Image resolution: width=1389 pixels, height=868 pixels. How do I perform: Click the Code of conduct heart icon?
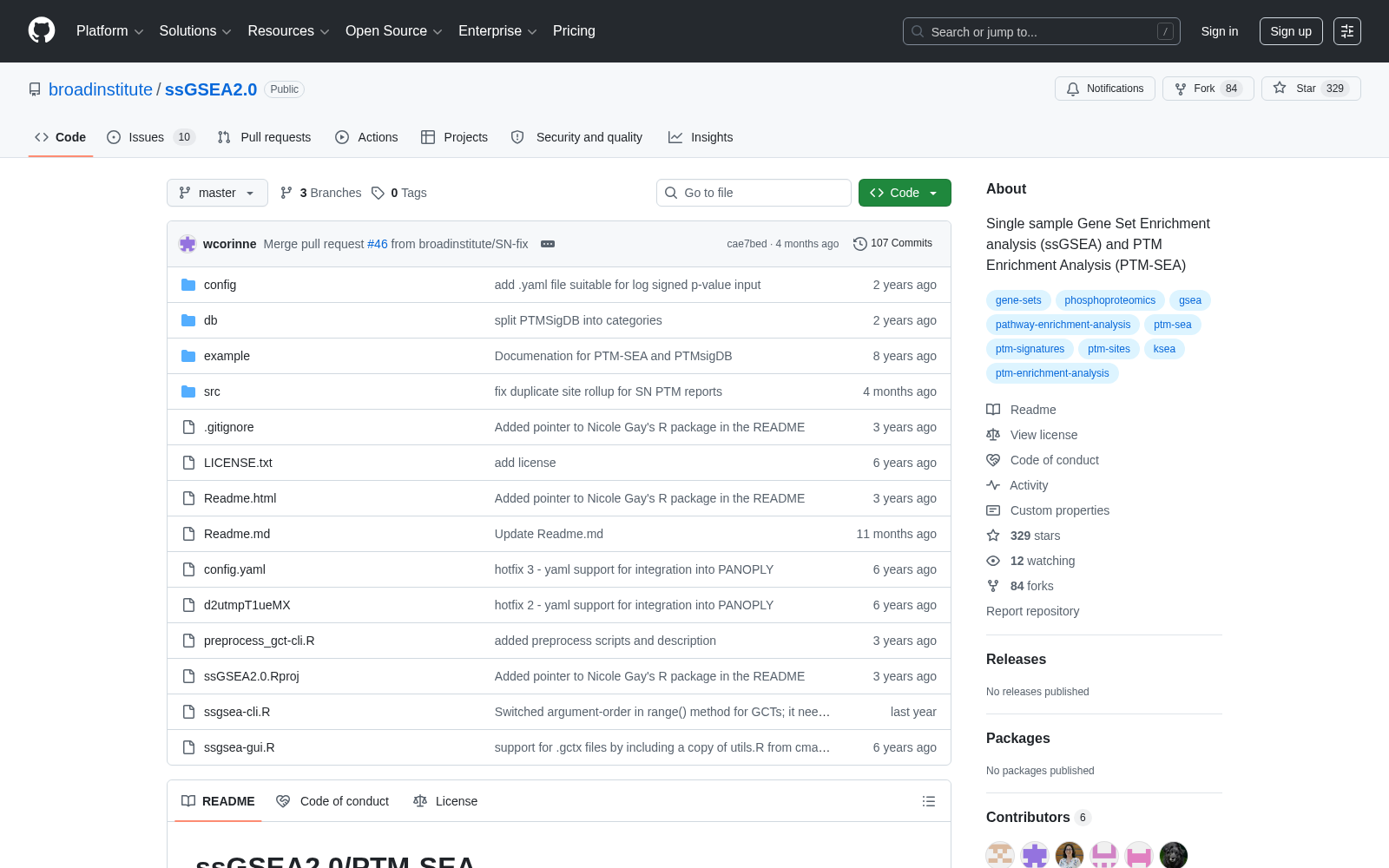coord(993,460)
